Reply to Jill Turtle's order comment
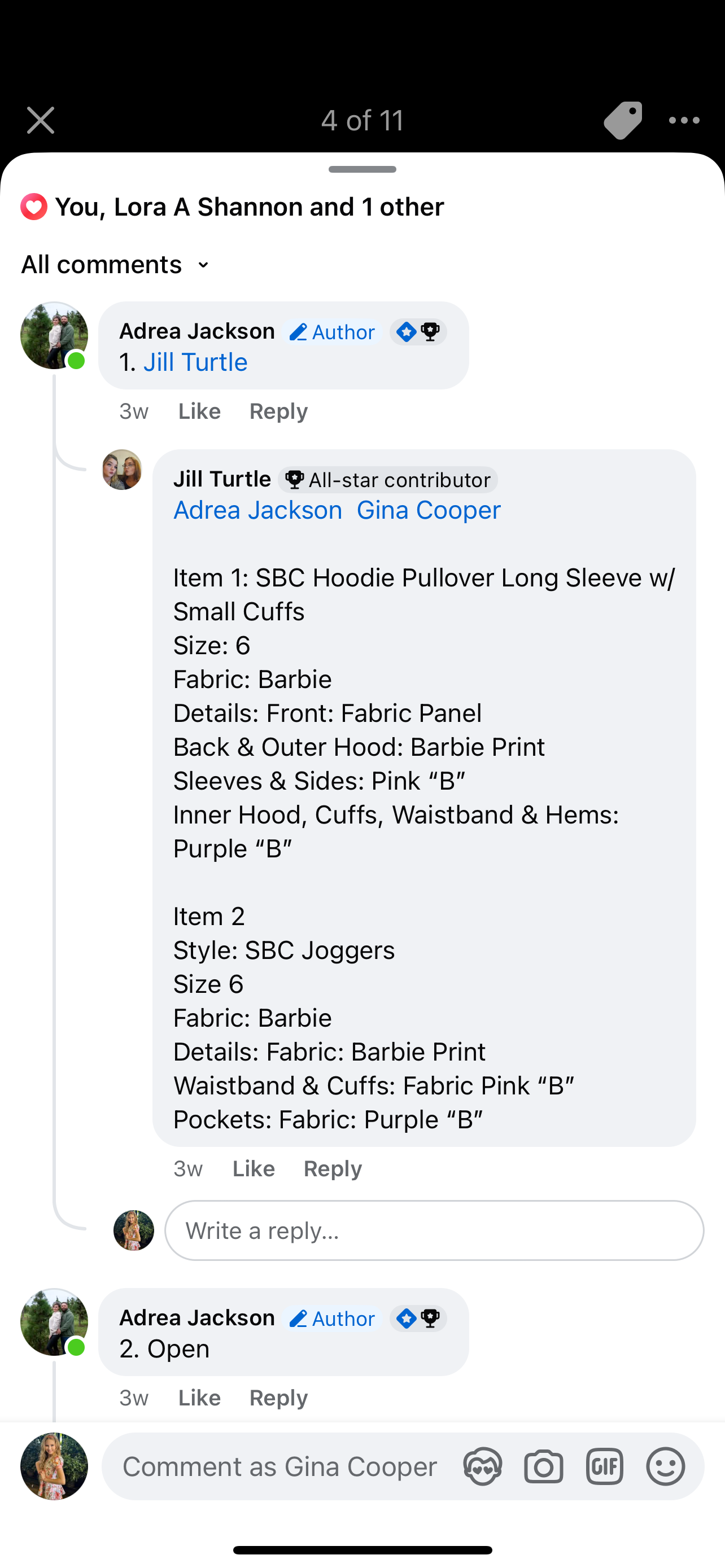The width and height of the screenshot is (725, 1568). coord(333,1169)
